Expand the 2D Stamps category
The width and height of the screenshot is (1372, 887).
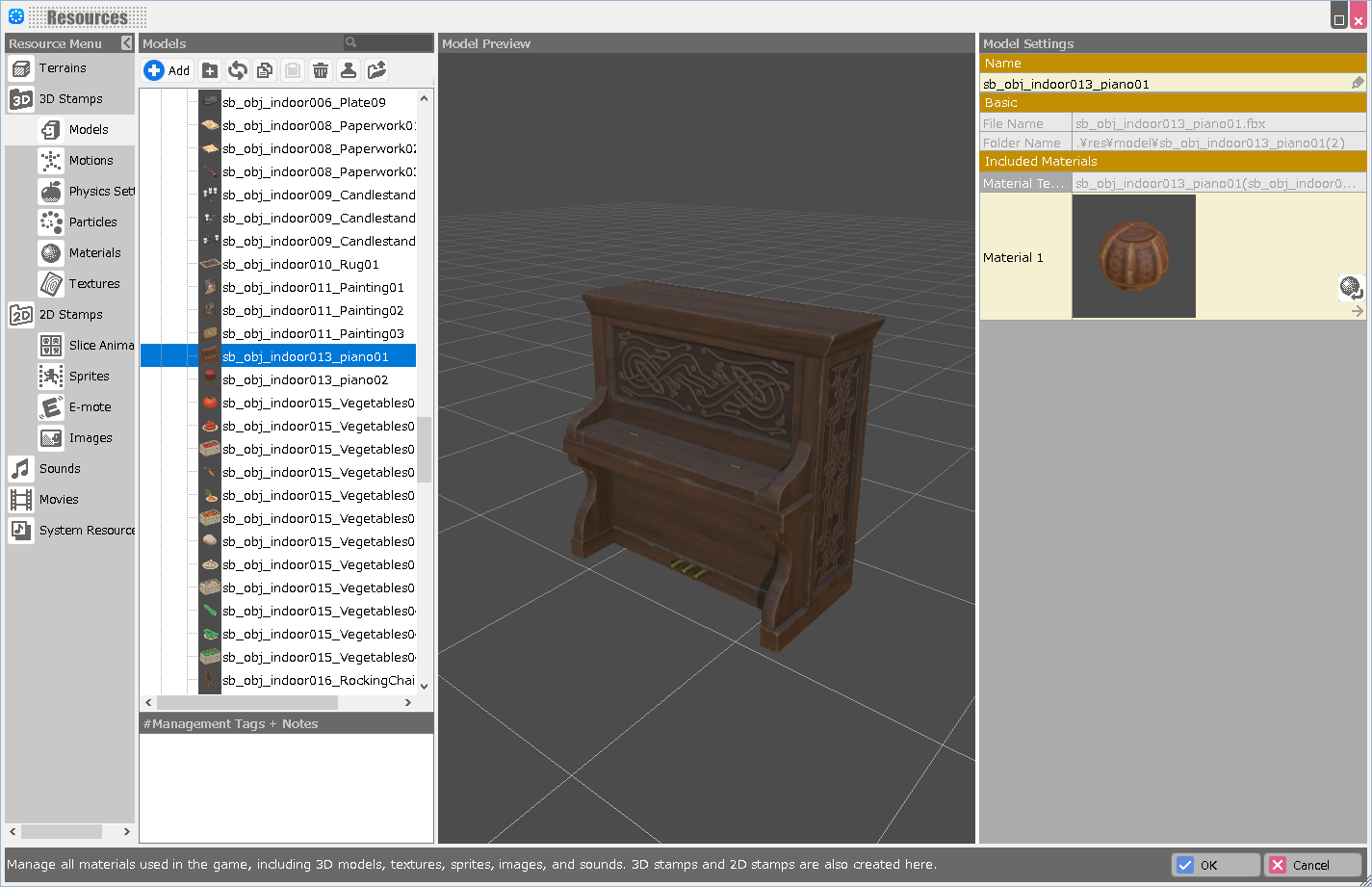tap(70, 315)
